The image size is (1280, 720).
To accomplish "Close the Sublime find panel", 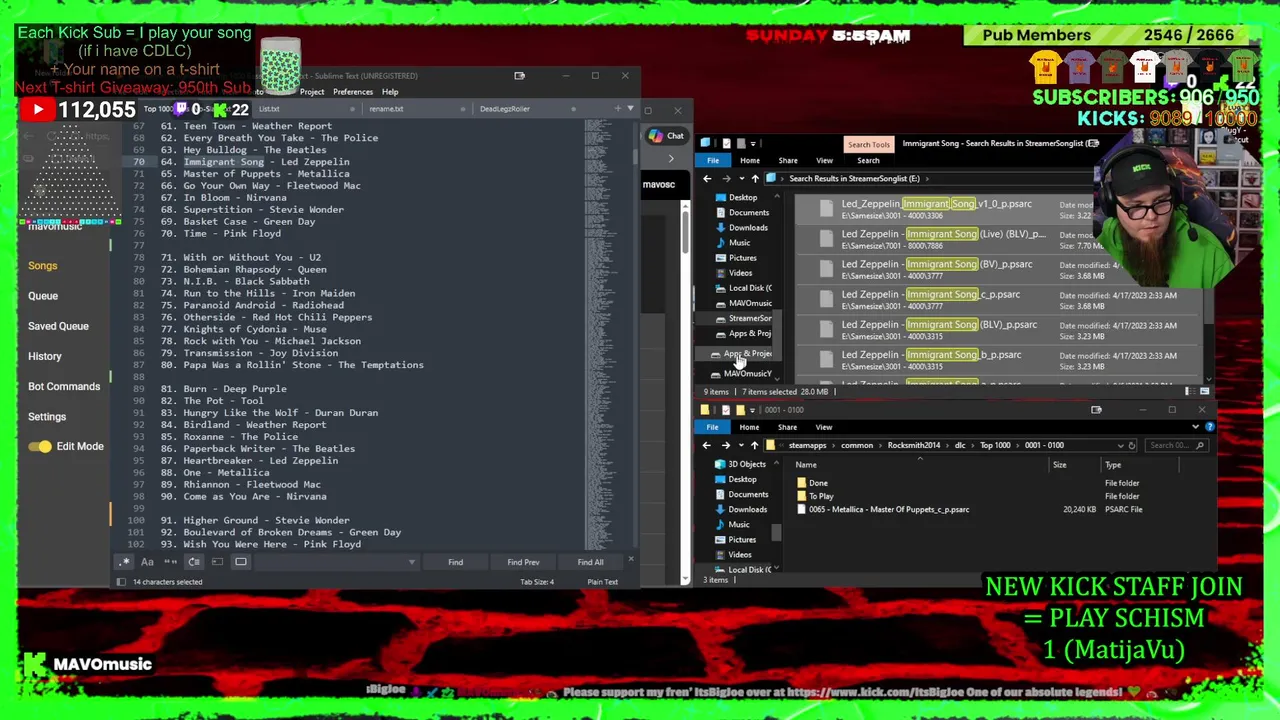I will (630, 561).
